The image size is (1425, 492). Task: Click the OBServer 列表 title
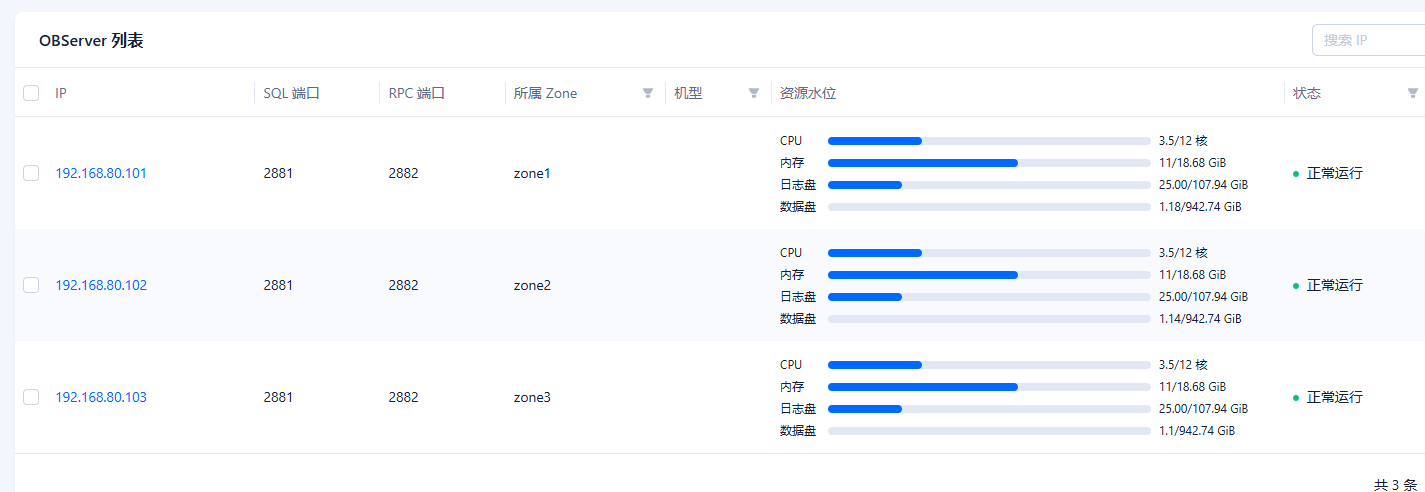coord(91,41)
